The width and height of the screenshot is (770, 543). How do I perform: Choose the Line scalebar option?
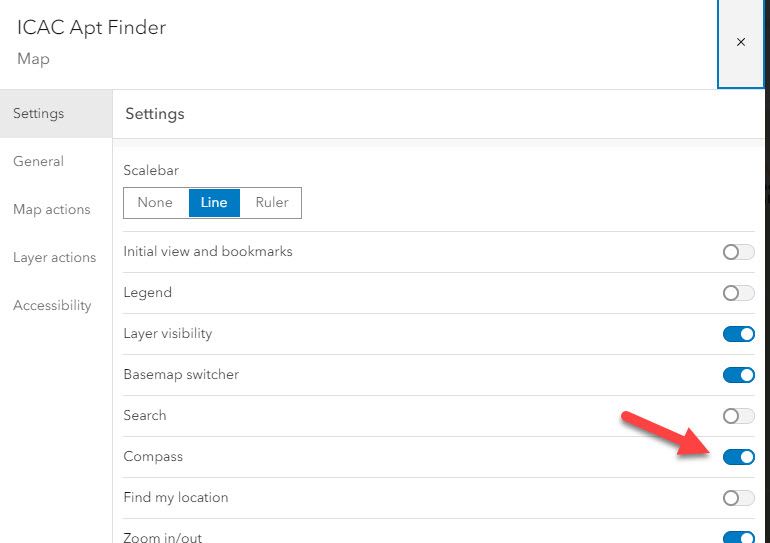(x=214, y=202)
